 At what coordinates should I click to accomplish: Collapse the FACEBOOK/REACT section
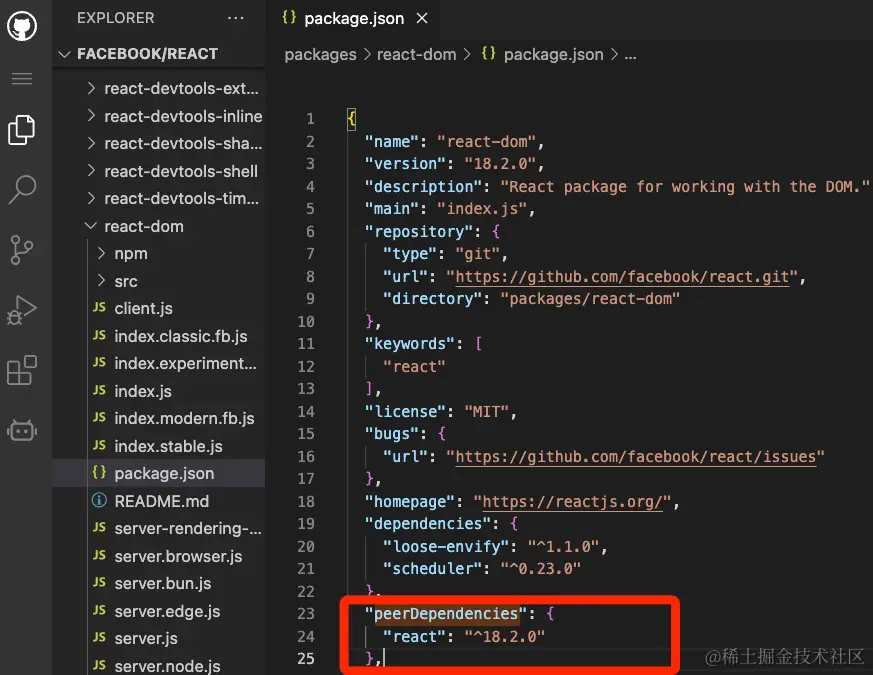coord(67,53)
